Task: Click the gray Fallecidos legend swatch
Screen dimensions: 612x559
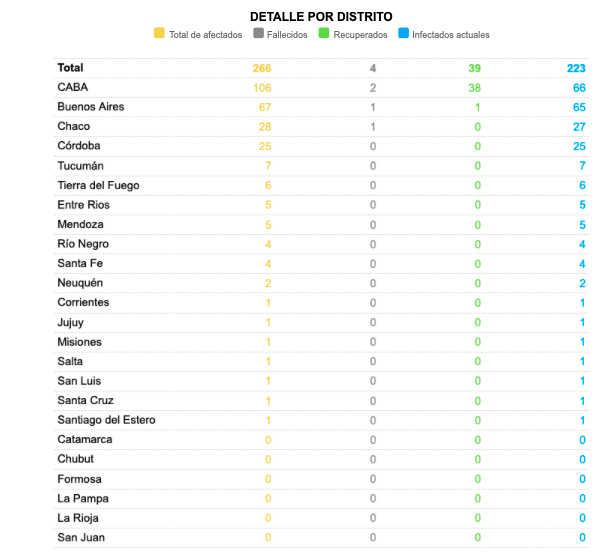Action: [258, 34]
